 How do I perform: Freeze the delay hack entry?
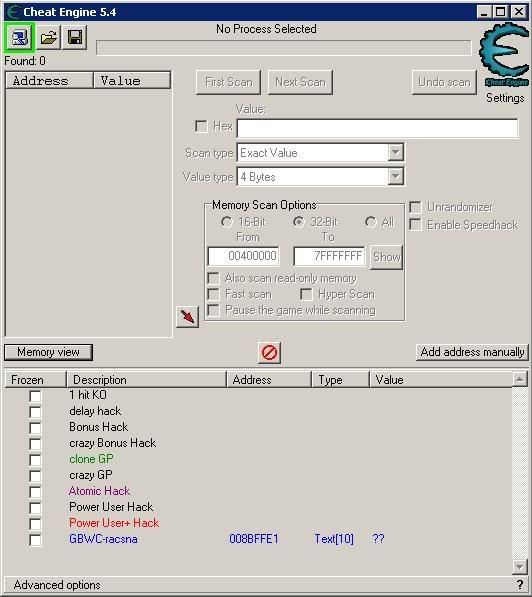point(35,412)
